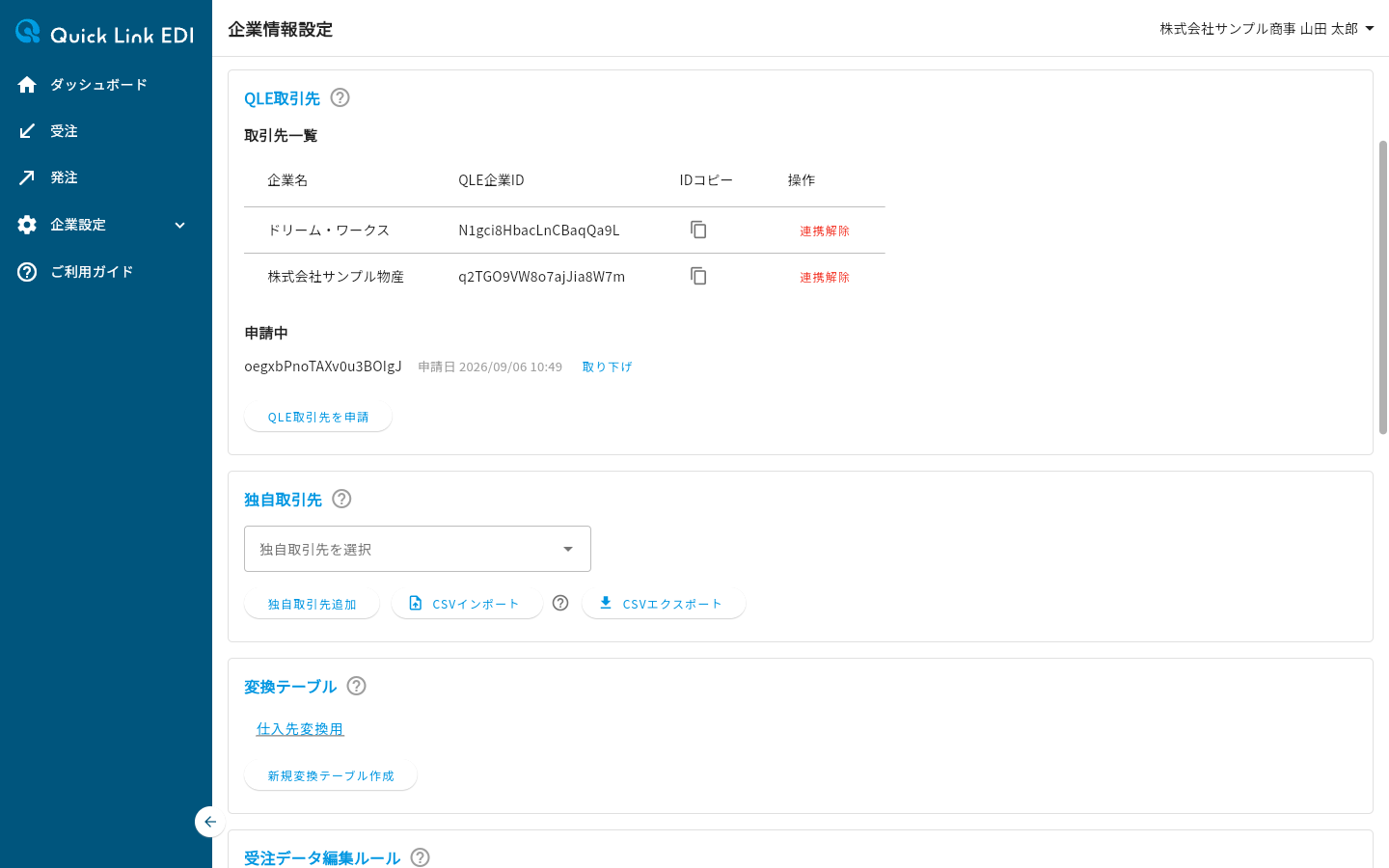
Task: Click the 企業情報設定 page title
Action: [281, 29]
